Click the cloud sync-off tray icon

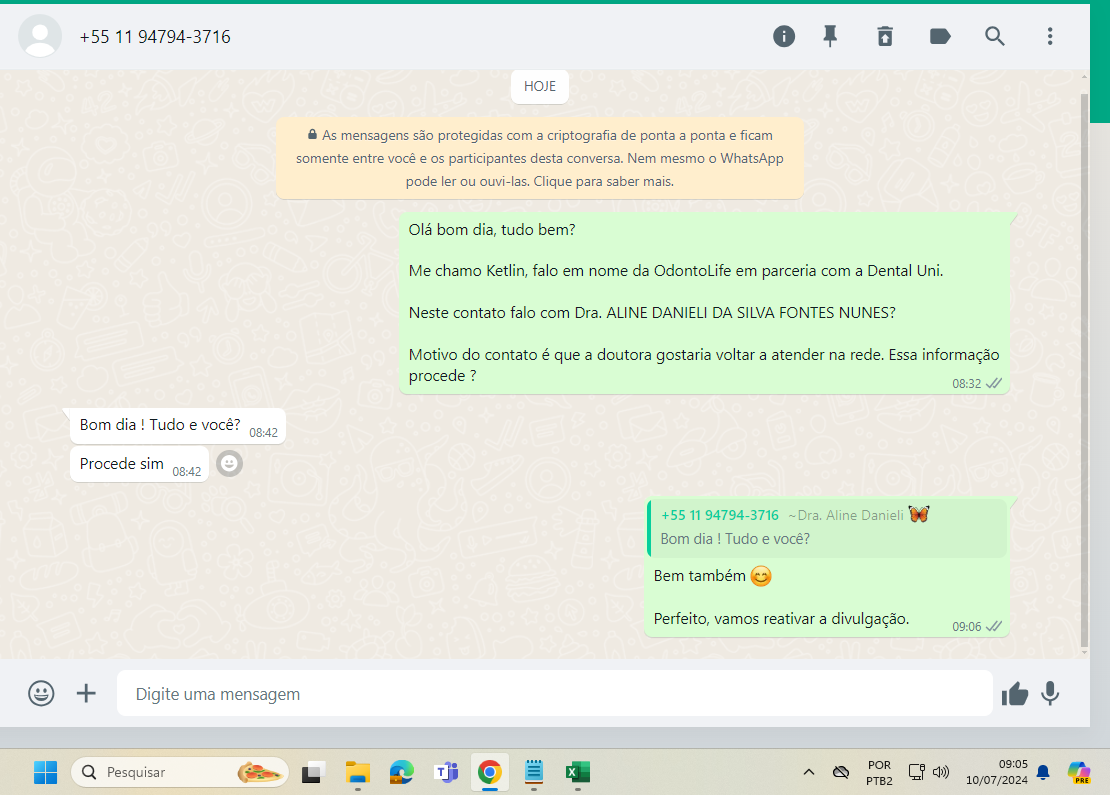pyautogui.click(x=840, y=772)
